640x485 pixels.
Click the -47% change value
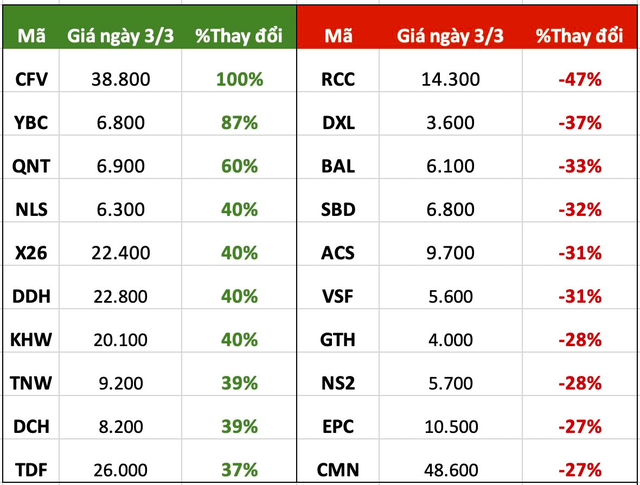[x=580, y=79]
